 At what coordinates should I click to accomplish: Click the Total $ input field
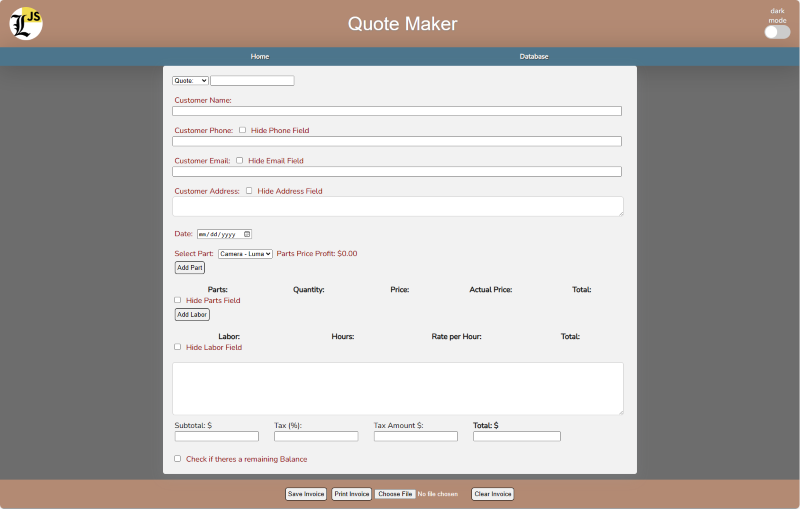pos(517,436)
